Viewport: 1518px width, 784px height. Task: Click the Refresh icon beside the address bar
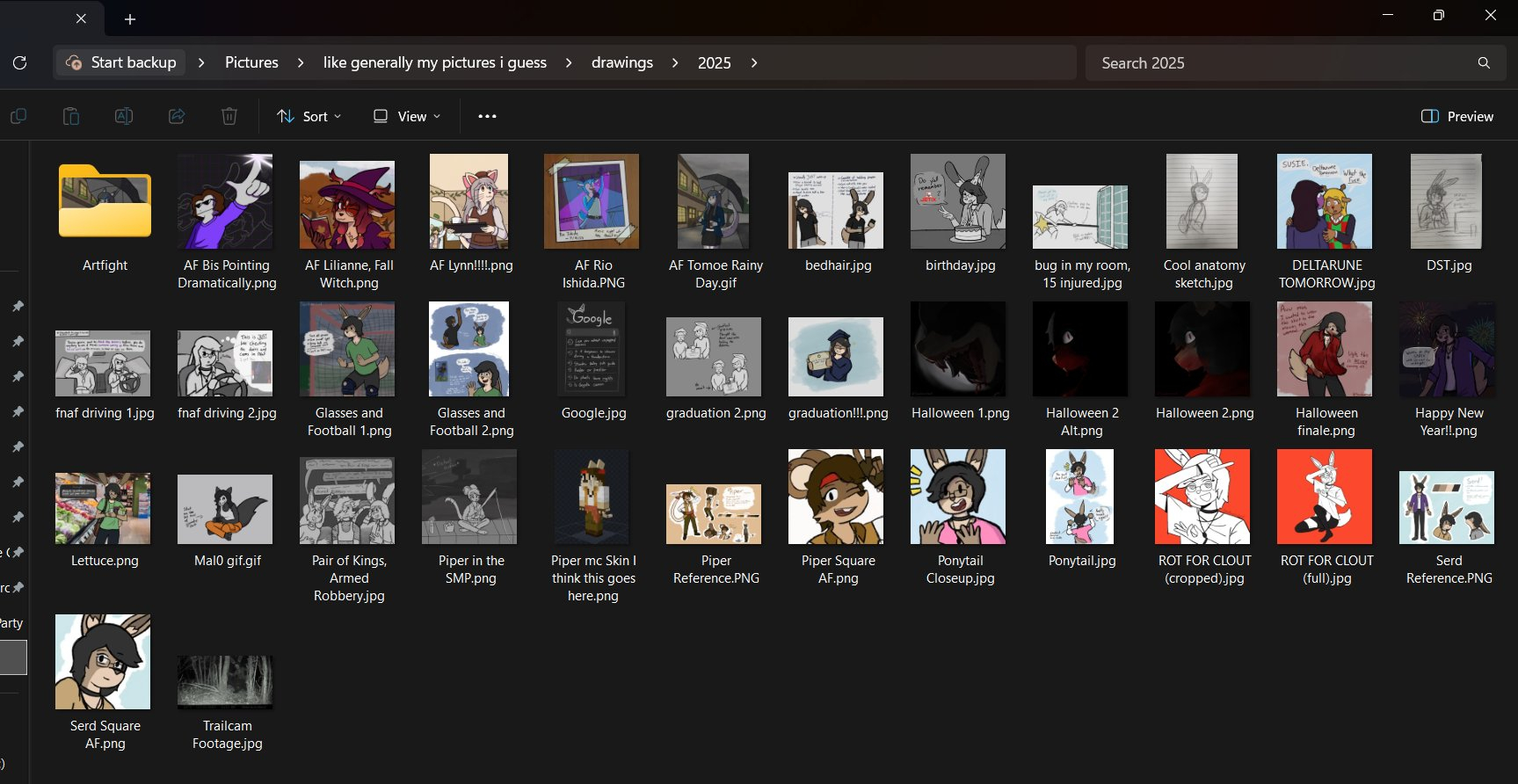coord(19,62)
